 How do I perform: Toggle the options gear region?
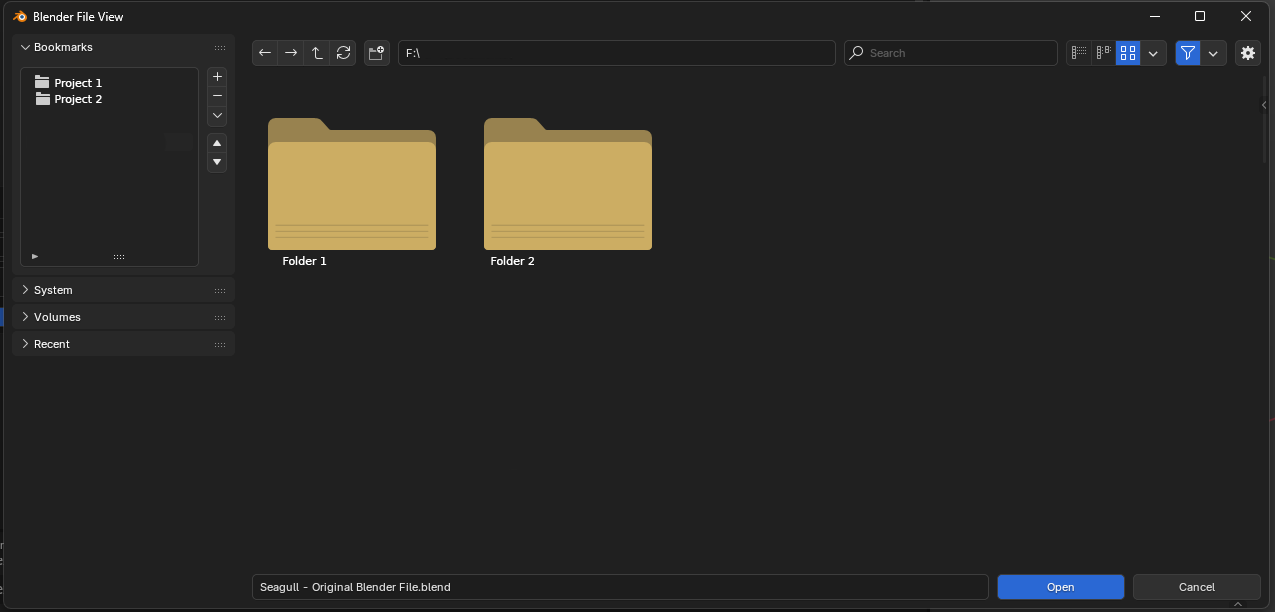1247,53
